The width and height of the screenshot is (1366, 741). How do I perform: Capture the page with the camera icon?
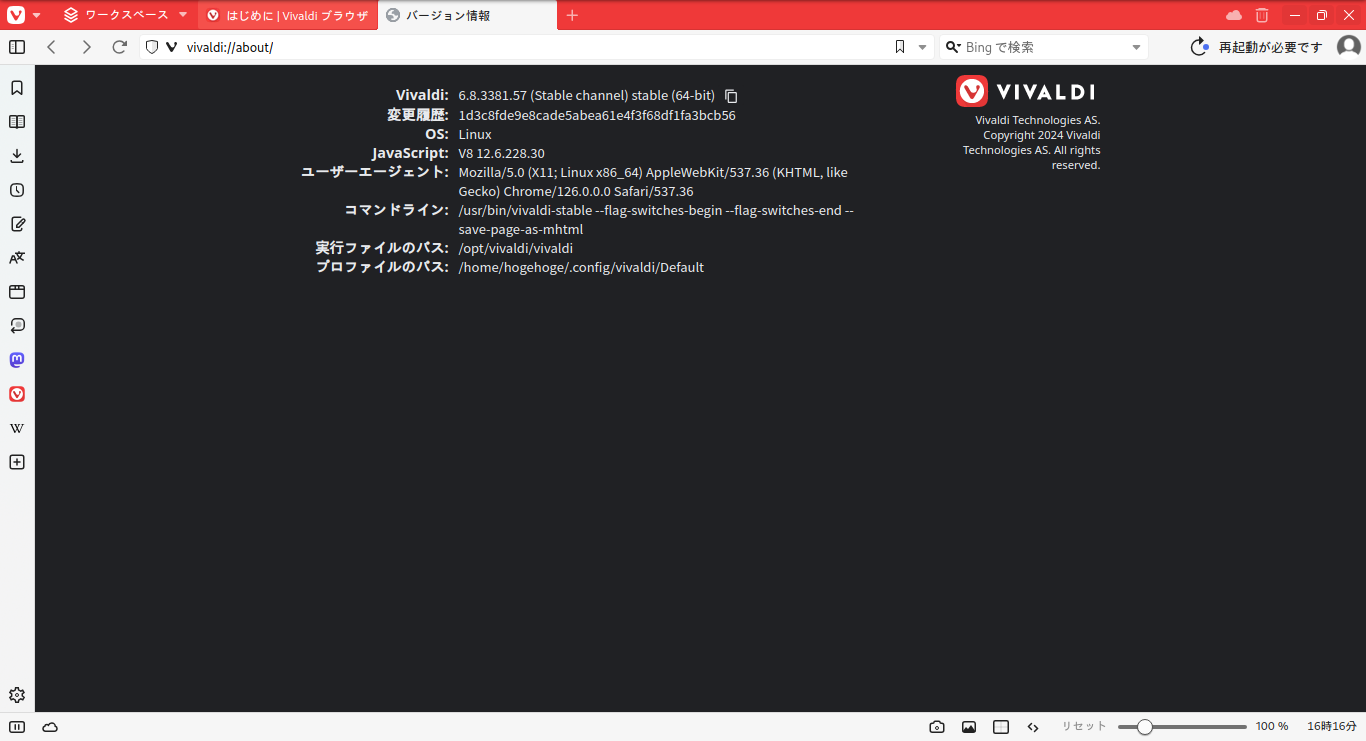(937, 727)
